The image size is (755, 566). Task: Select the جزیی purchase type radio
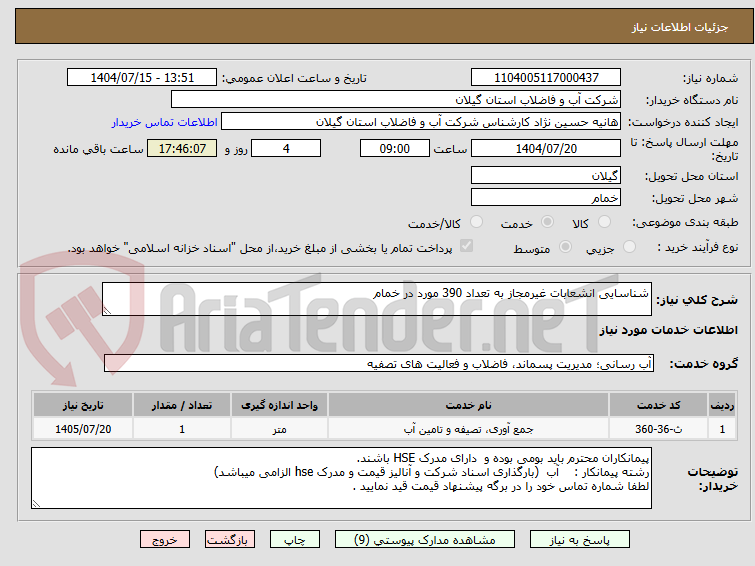(x=629, y=247)
